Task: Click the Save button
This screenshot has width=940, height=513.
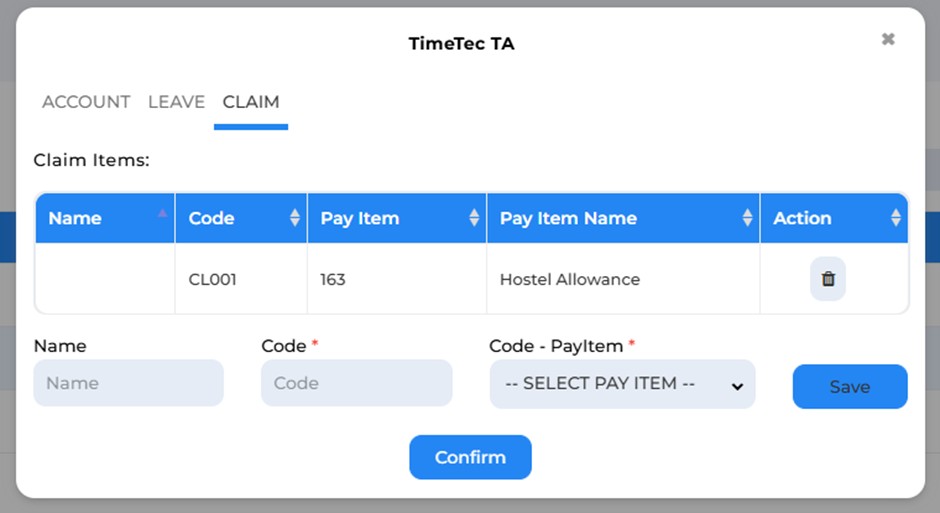Action: click(850, 387)
